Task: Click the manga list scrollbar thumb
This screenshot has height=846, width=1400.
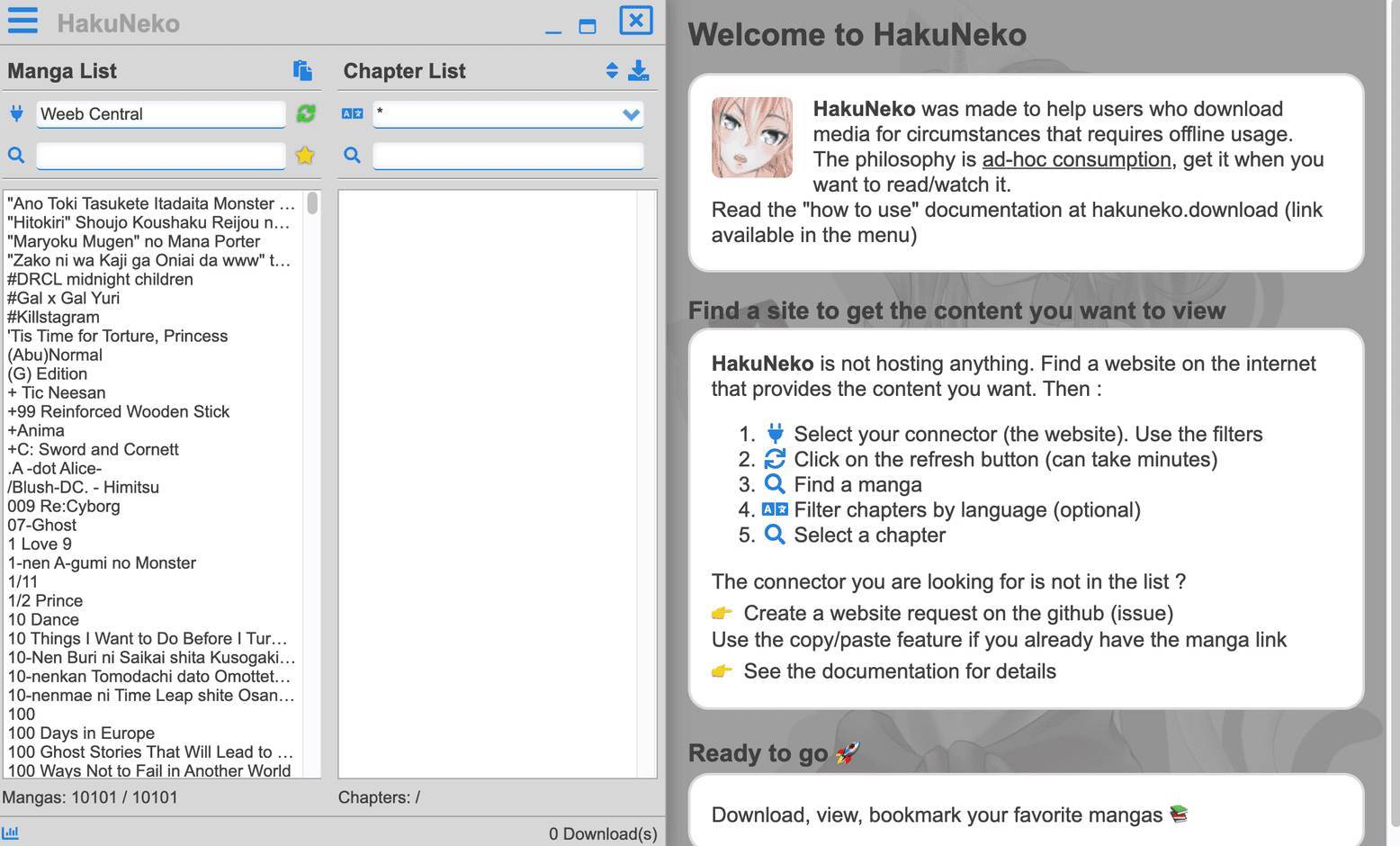Action: click(x=312, y=202)
